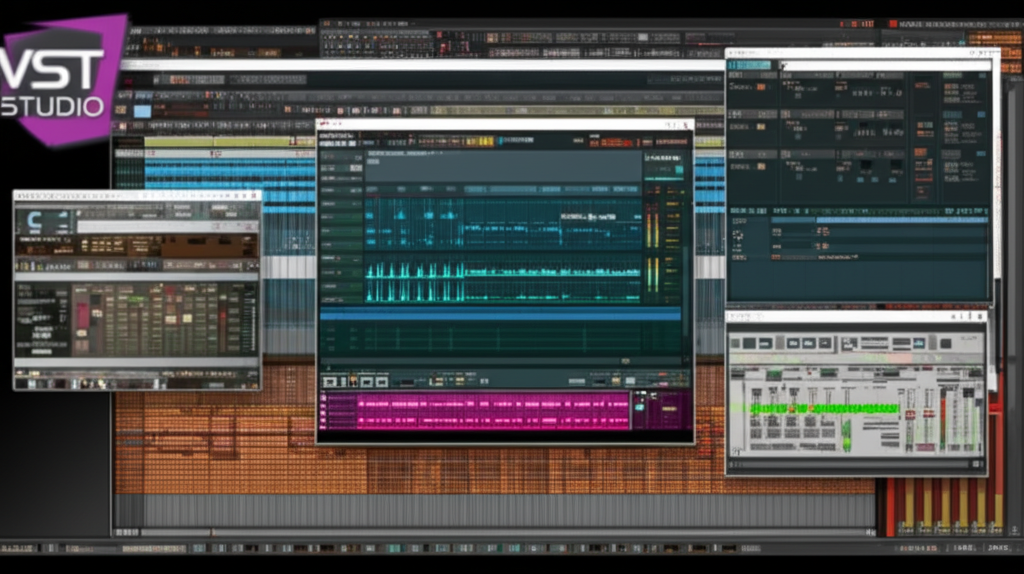Click the green highlighted label in the left window's mixer
The image size is (1024, 574).
(x=136, y=299)
